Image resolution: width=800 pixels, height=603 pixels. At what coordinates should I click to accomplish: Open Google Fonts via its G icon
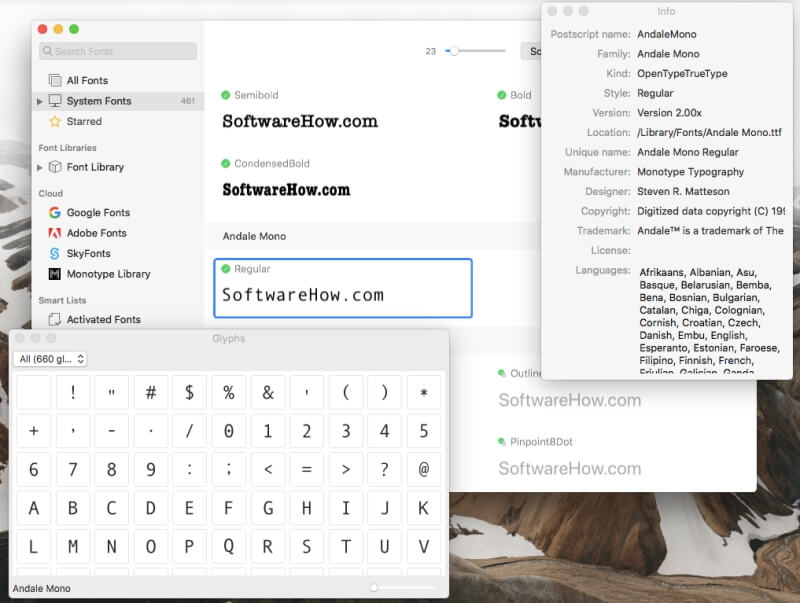click(x=55, y=212)
